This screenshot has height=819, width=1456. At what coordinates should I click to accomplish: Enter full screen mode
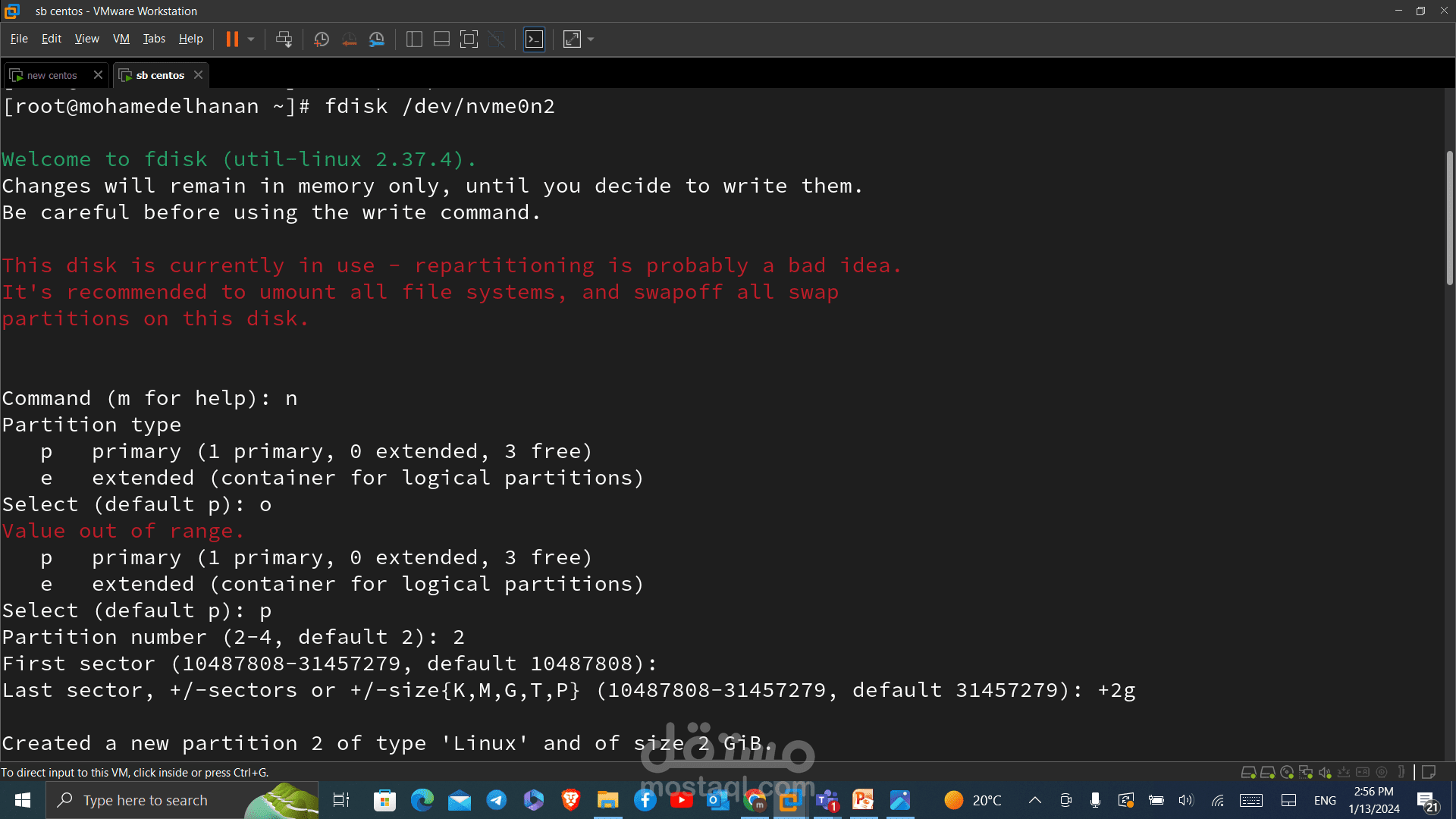click(469, 39)
